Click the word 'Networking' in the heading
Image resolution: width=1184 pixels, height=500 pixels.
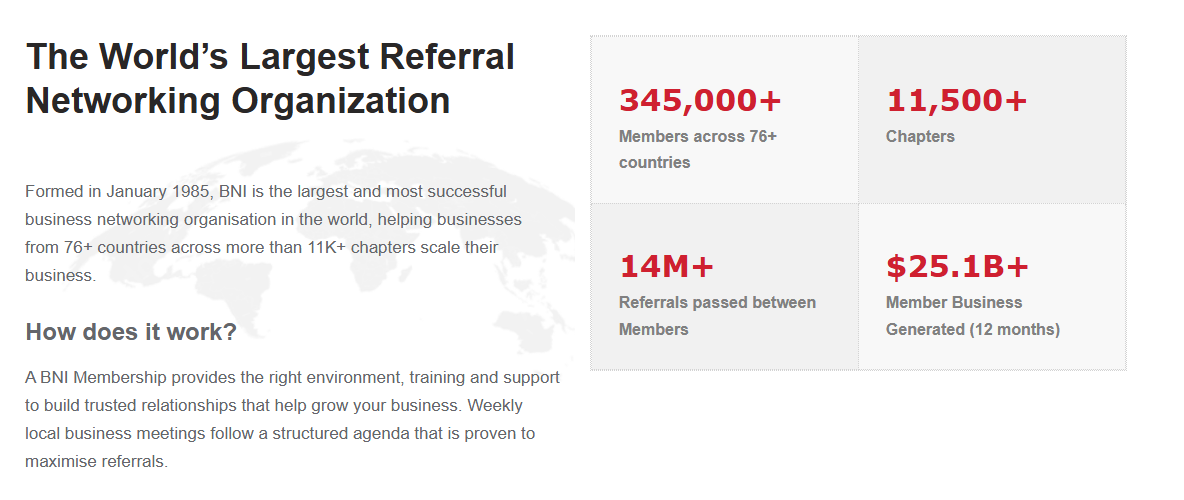point(123,100)
